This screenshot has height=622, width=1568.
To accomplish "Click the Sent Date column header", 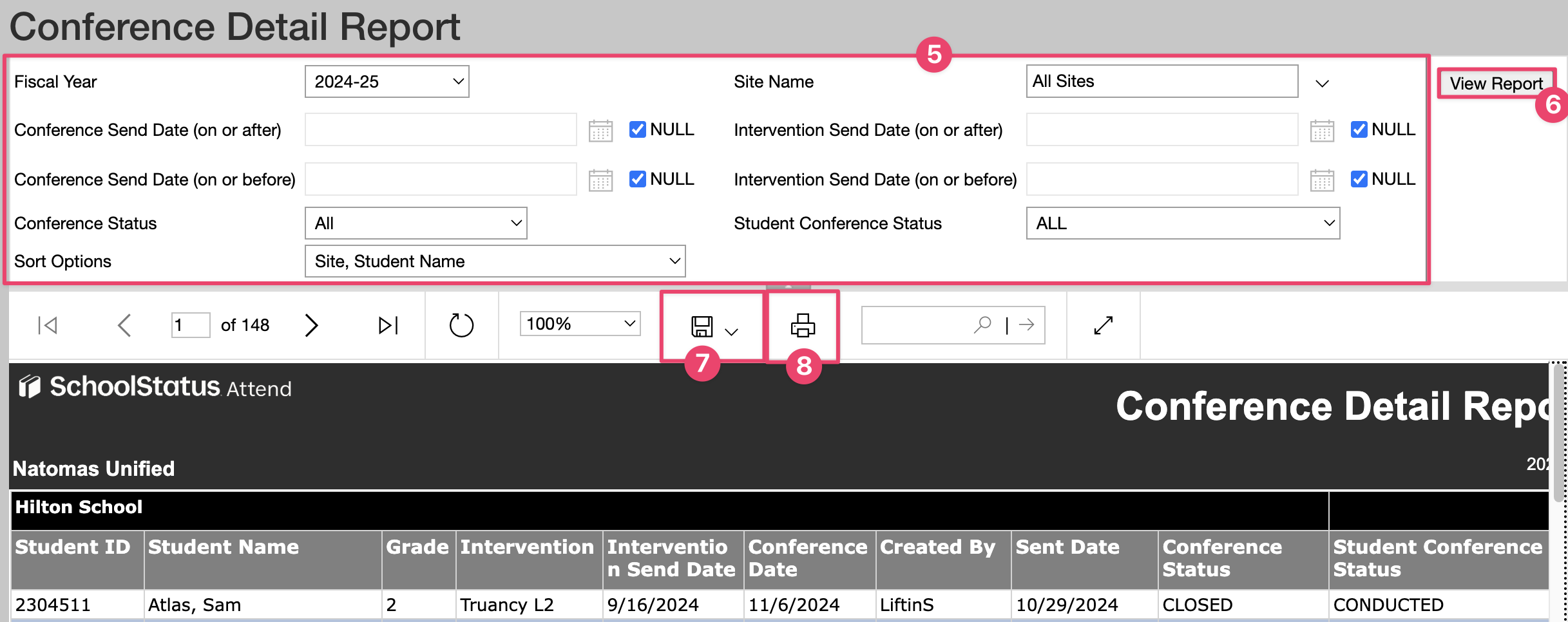I will (1085, 559).
